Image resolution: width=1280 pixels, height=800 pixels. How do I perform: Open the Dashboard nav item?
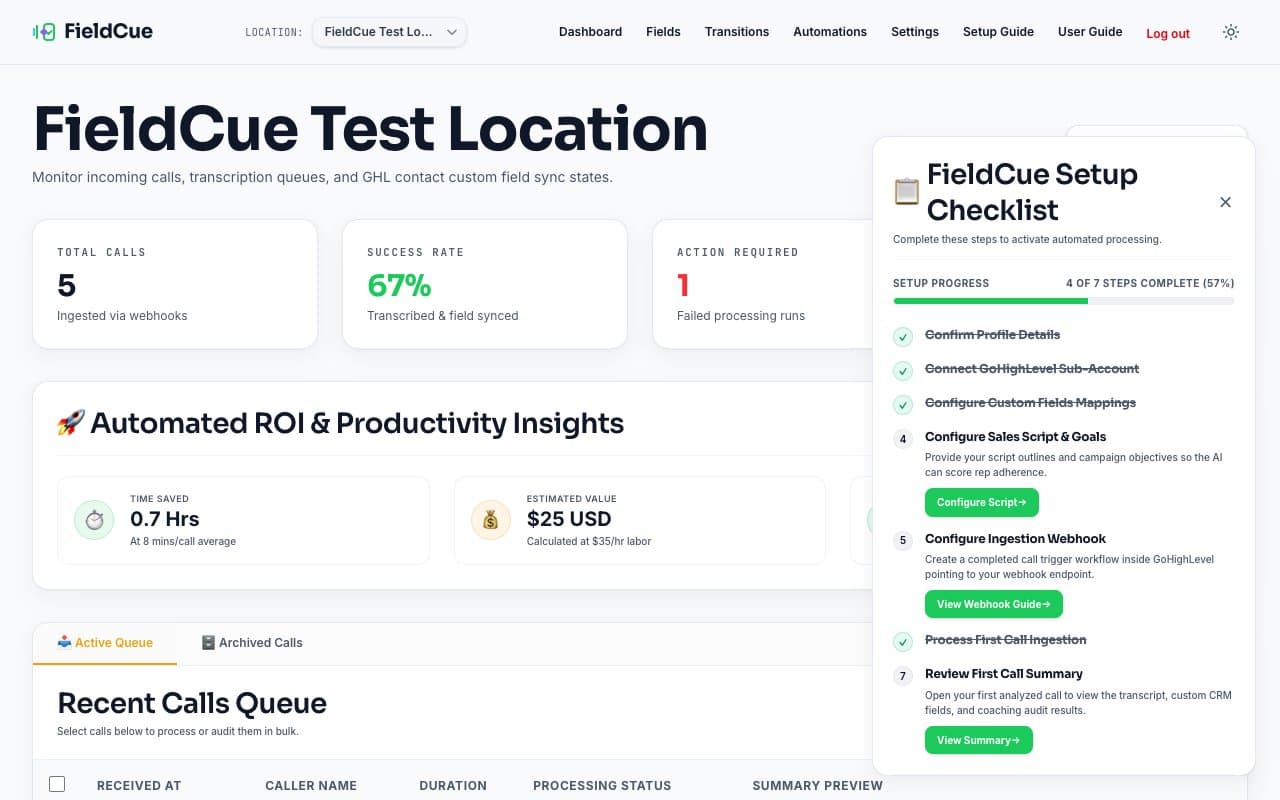coord(590,32)
